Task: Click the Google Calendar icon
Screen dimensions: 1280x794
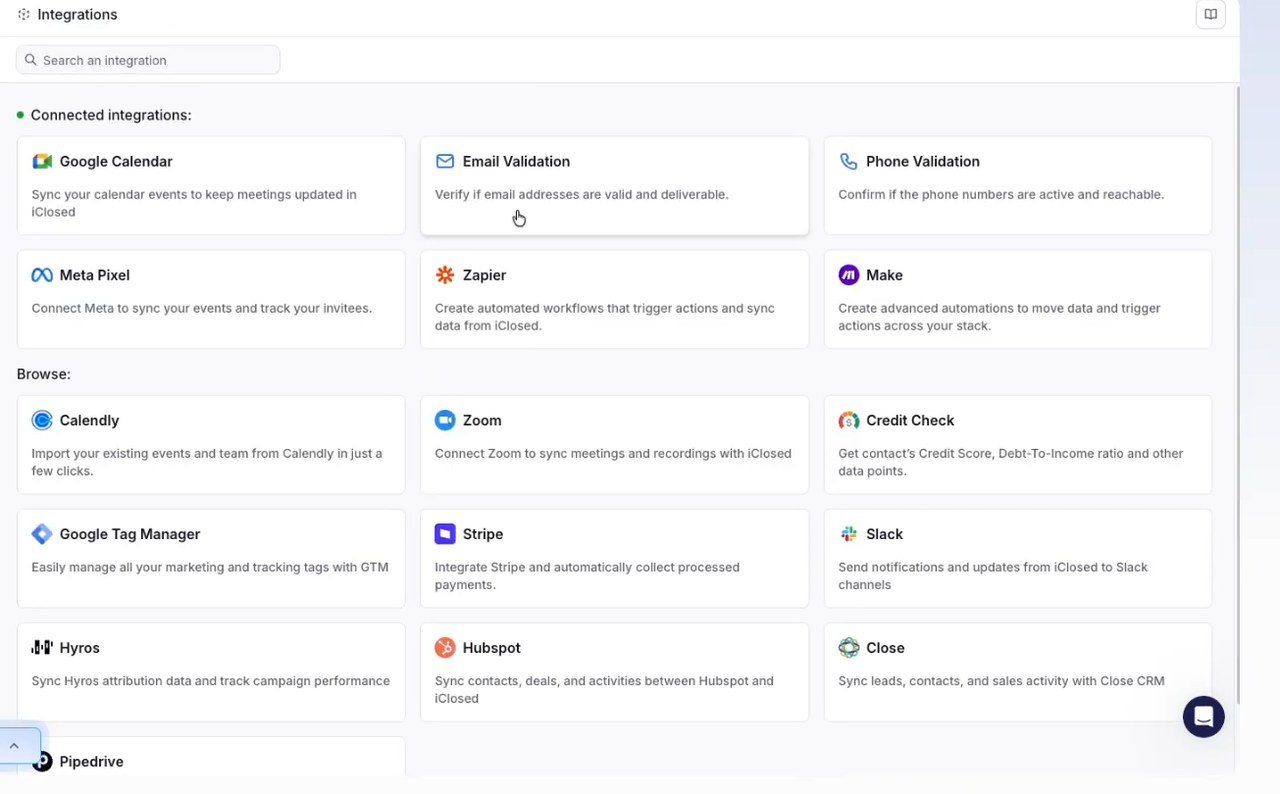Action: 42,161
